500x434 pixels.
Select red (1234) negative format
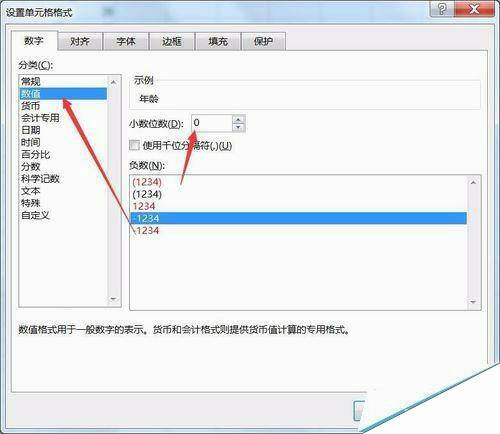click(x=299, y=182)
